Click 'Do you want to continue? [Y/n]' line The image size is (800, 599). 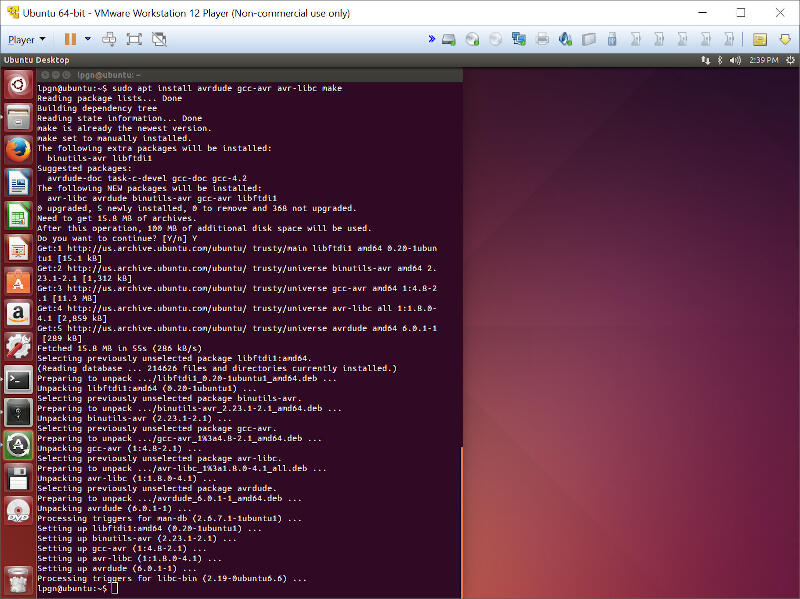click(117, 238)
